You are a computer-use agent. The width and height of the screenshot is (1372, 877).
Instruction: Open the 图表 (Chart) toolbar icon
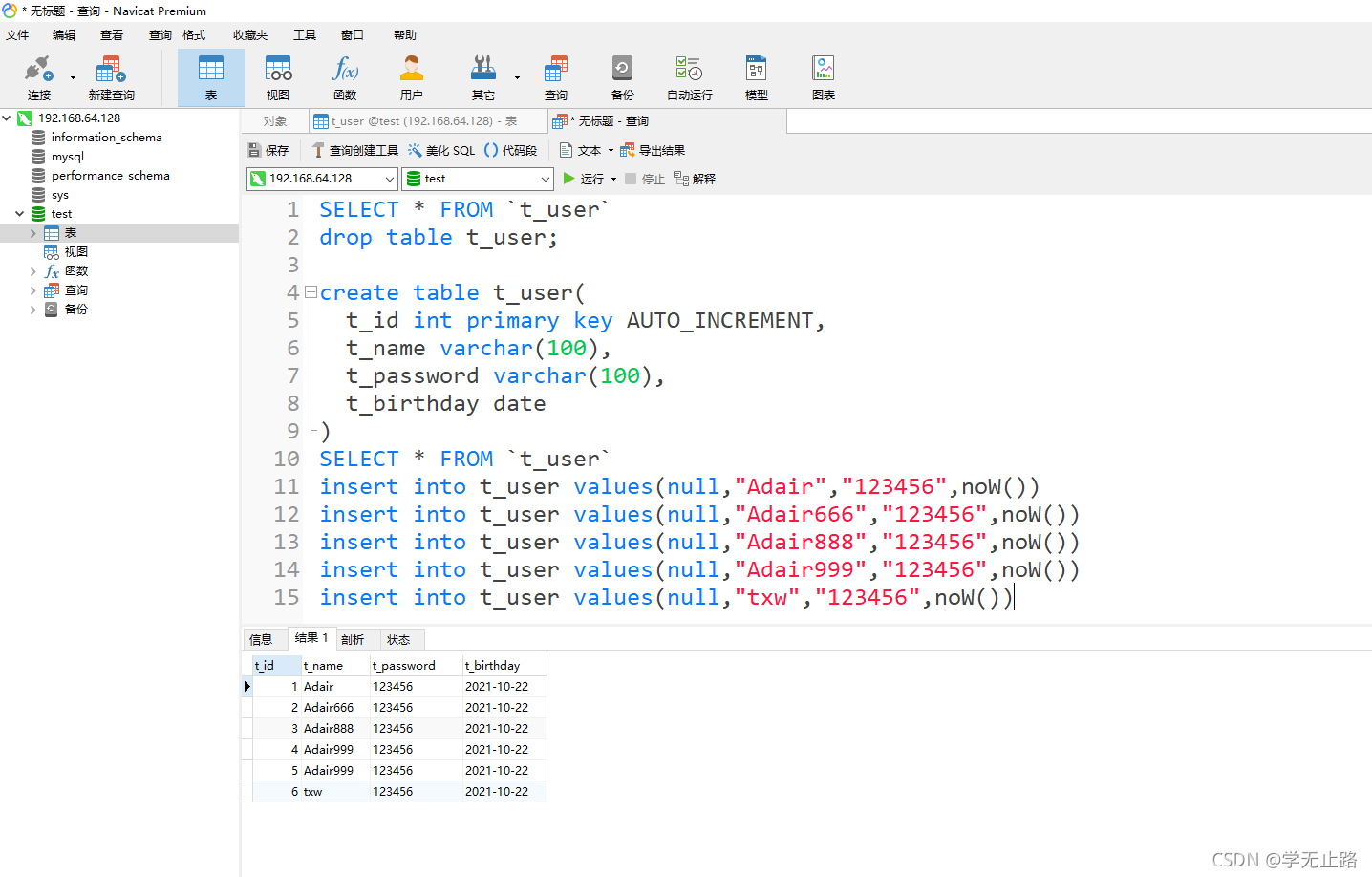824,77
